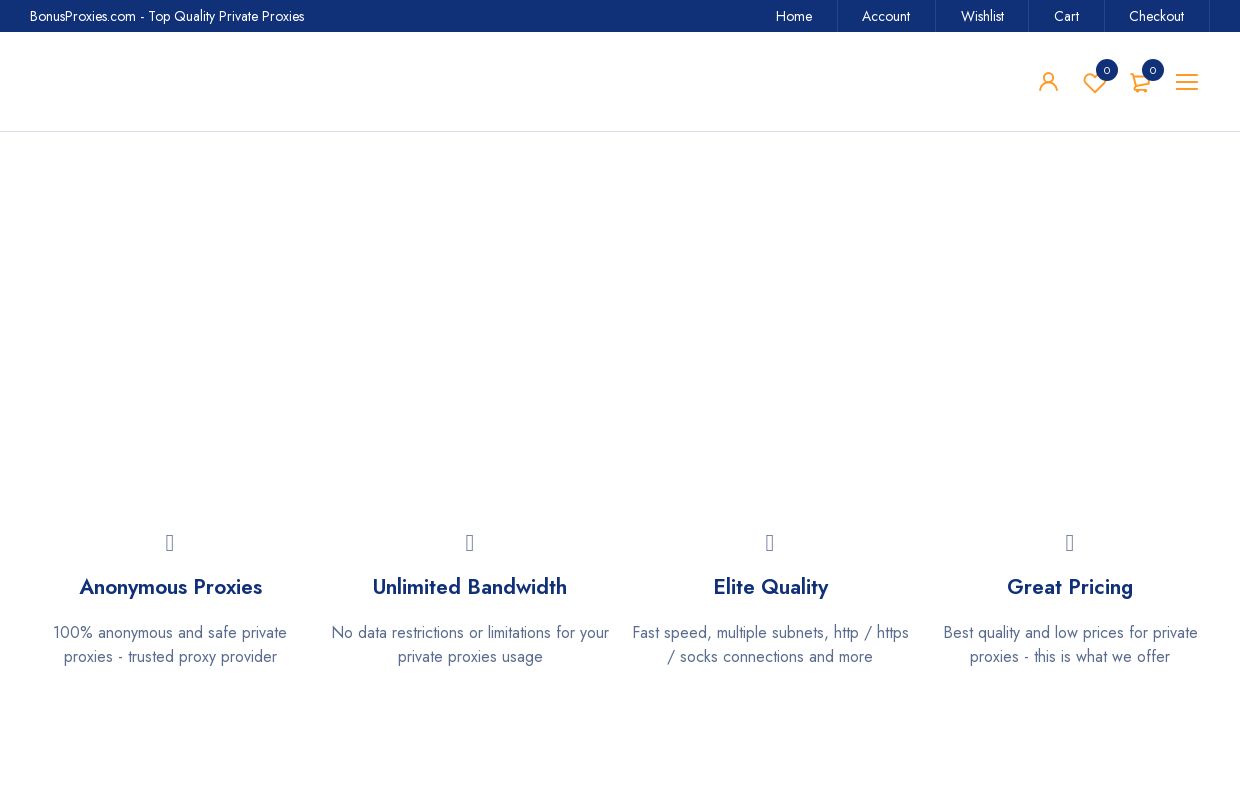Viewport: 1240px width, 800px height.
Task: Click the wishlist heart icon in header
Action: (1095, 85)
